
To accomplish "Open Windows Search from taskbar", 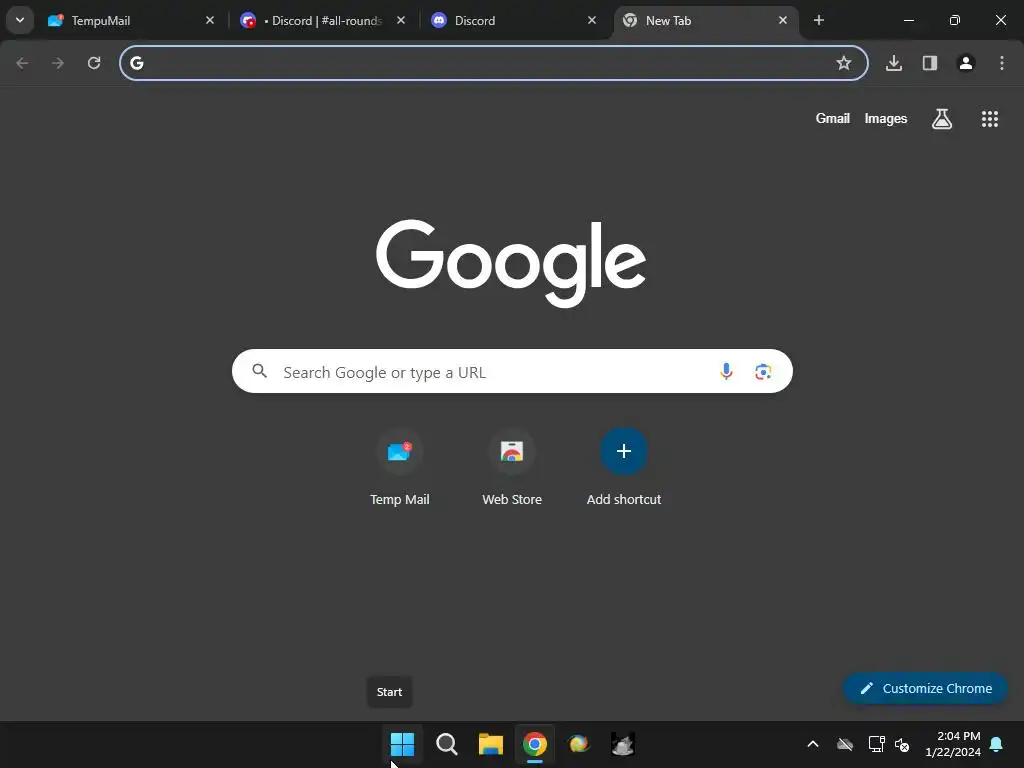I will [447, 744].
